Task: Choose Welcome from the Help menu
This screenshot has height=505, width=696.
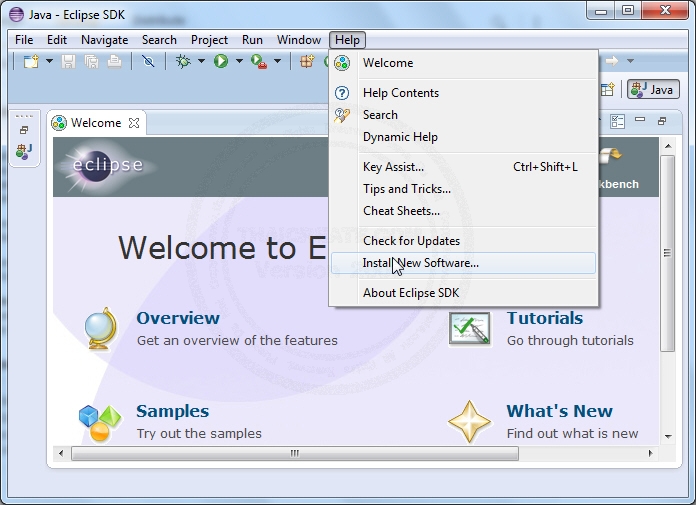Action: tap(463, 63)
